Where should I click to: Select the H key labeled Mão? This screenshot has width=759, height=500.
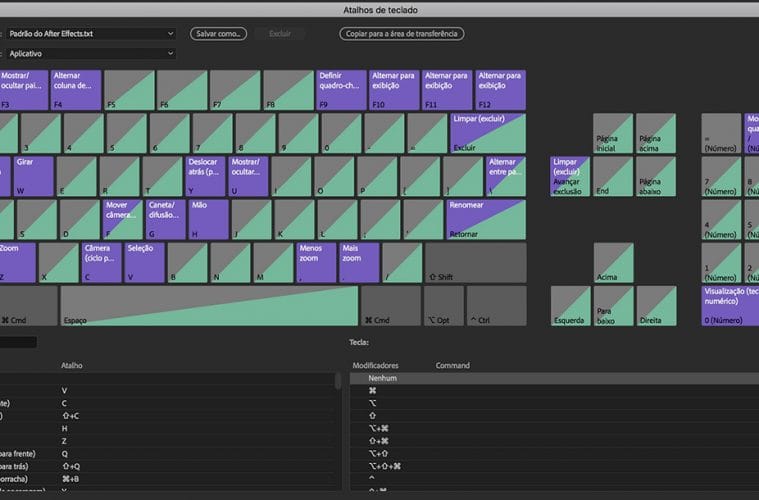(209, 219)
